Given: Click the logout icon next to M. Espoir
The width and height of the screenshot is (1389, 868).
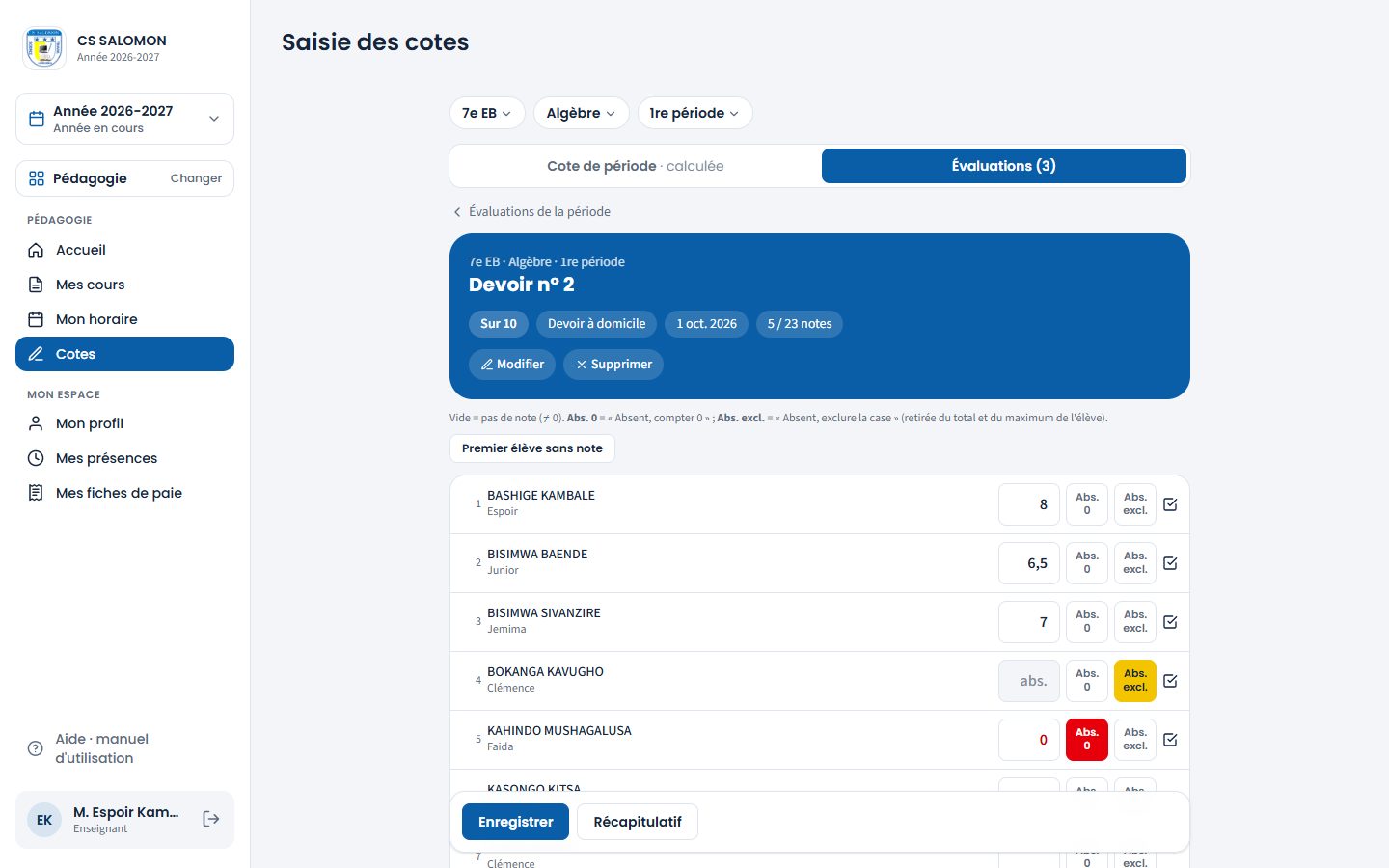Looking at the screenshot, I should (211, 819).
